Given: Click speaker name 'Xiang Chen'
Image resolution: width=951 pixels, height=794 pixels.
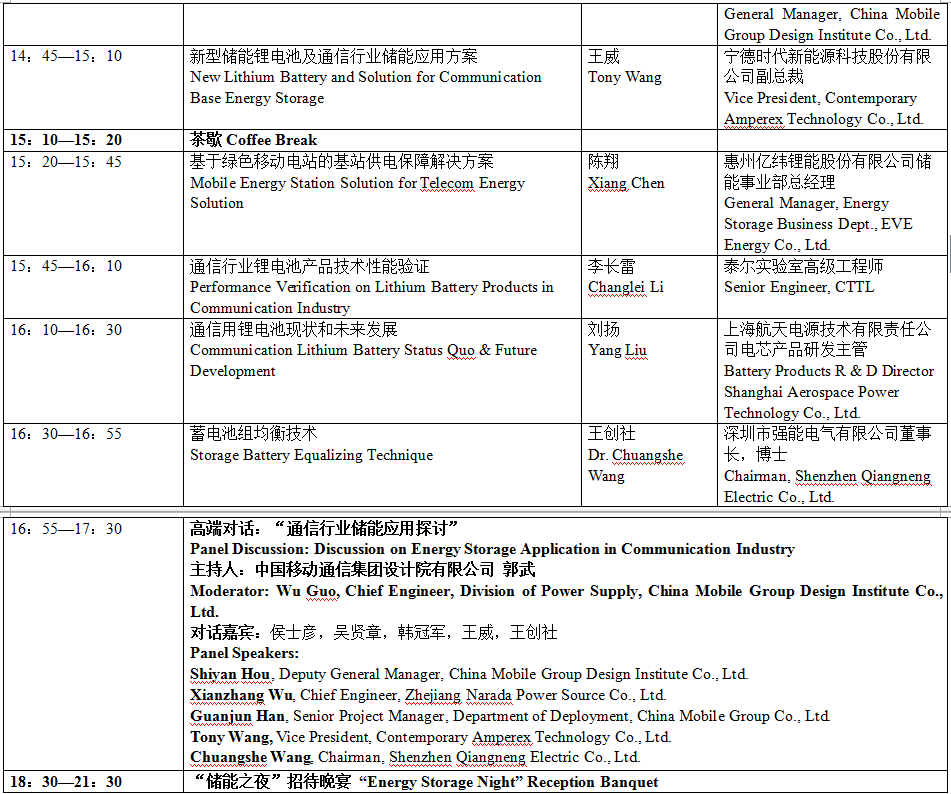Looking at the screenshot, I should pyautogui.click(x=626, y=183).
